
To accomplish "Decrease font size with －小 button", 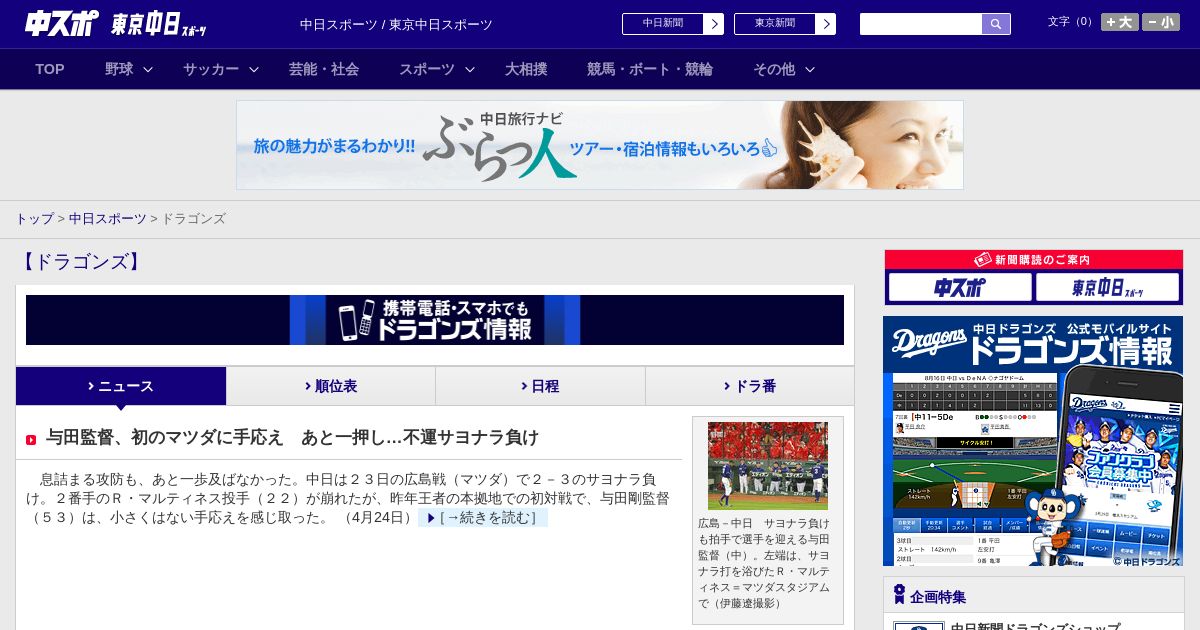I will point(1161,22).
